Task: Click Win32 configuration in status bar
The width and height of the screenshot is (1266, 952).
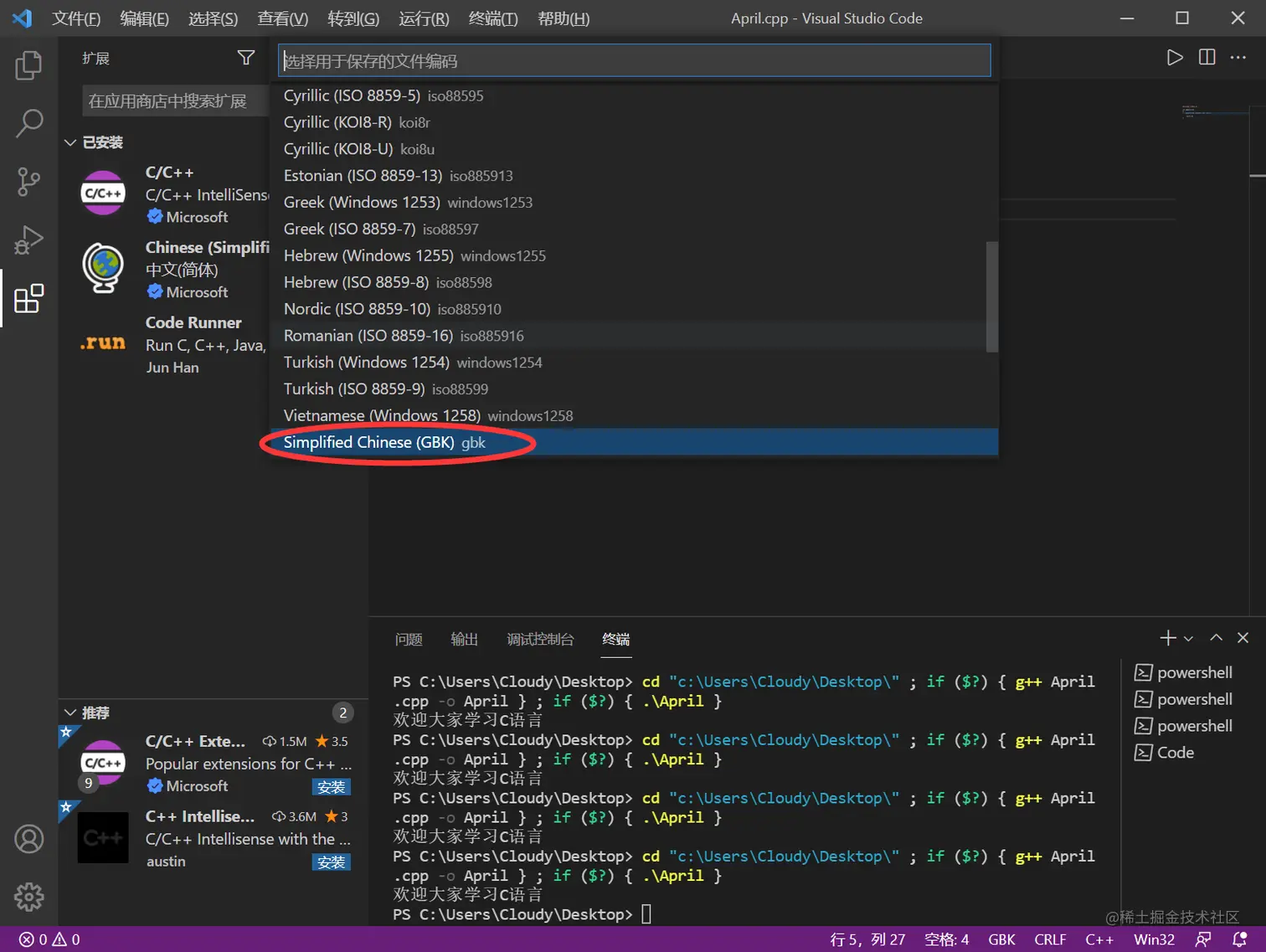Action: (1154, 939)
